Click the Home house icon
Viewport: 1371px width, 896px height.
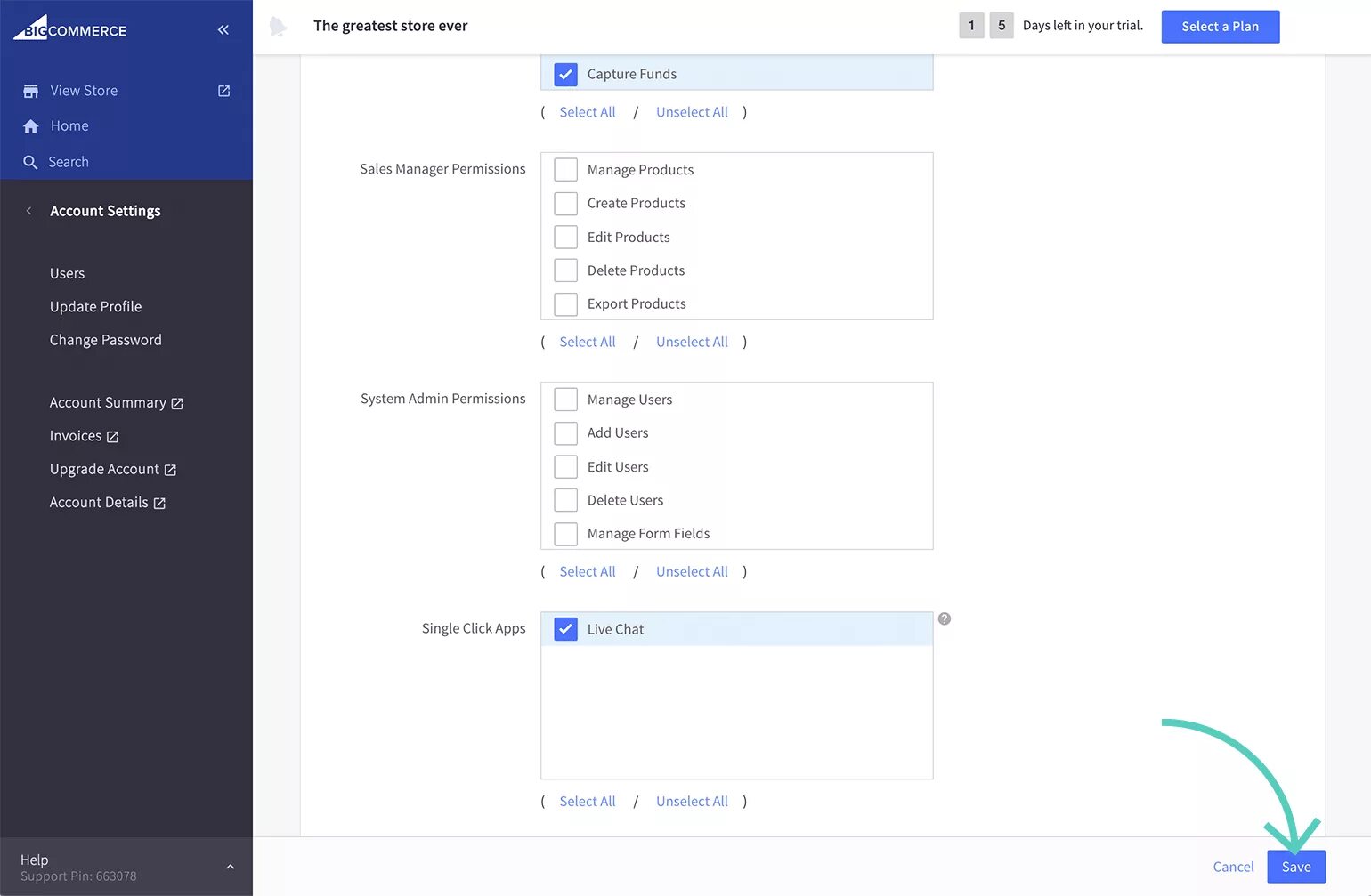point(31,126)
